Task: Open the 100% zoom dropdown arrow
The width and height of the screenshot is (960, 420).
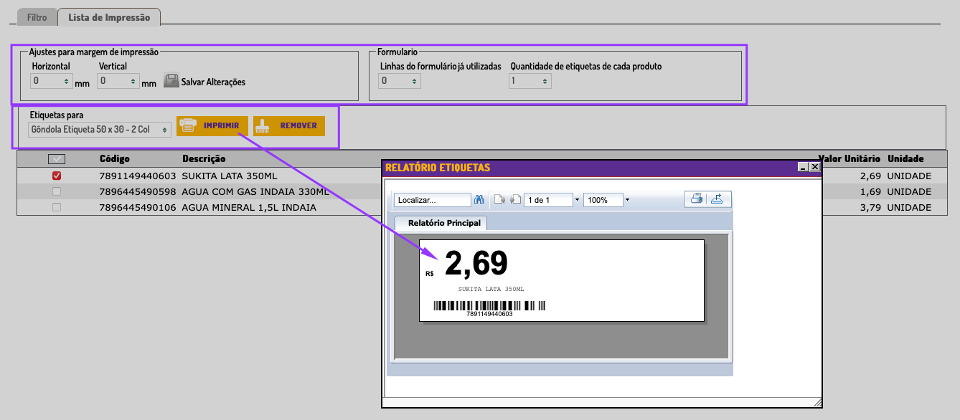Action: [x=627, y=200]
